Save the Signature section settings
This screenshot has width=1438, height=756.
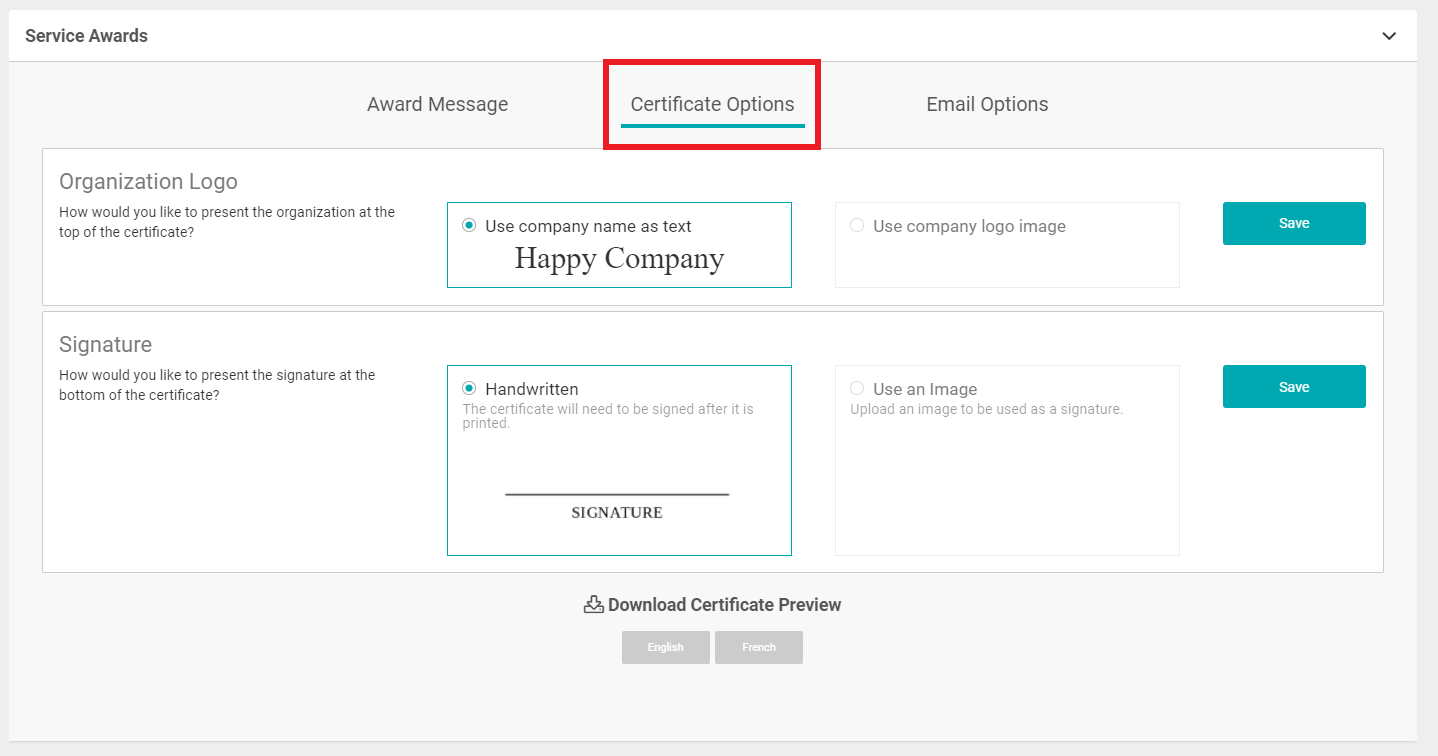[1293, 387]
